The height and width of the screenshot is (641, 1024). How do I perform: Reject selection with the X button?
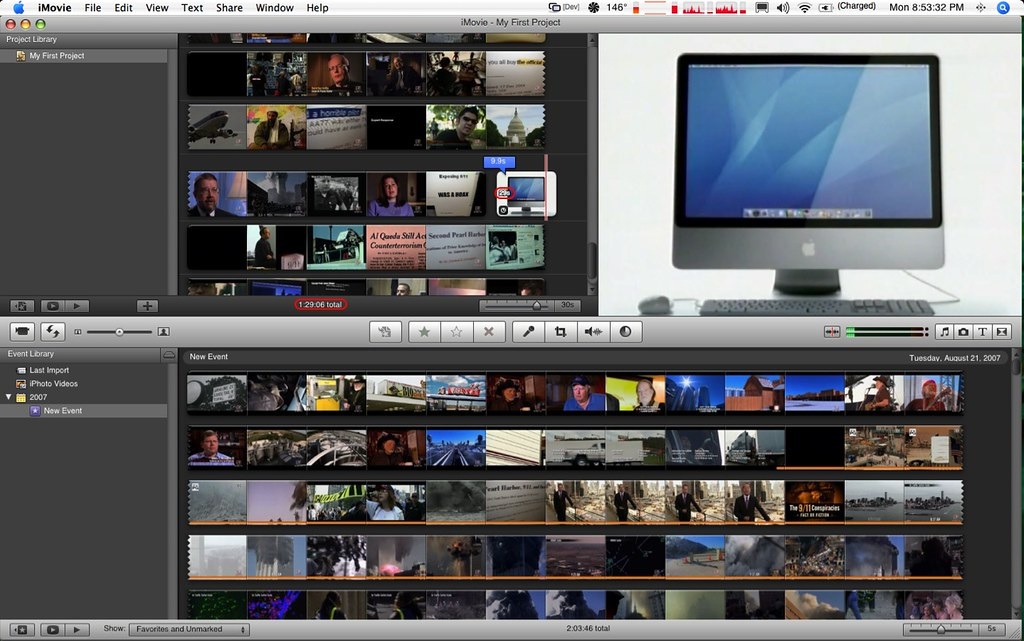point(488,332)
